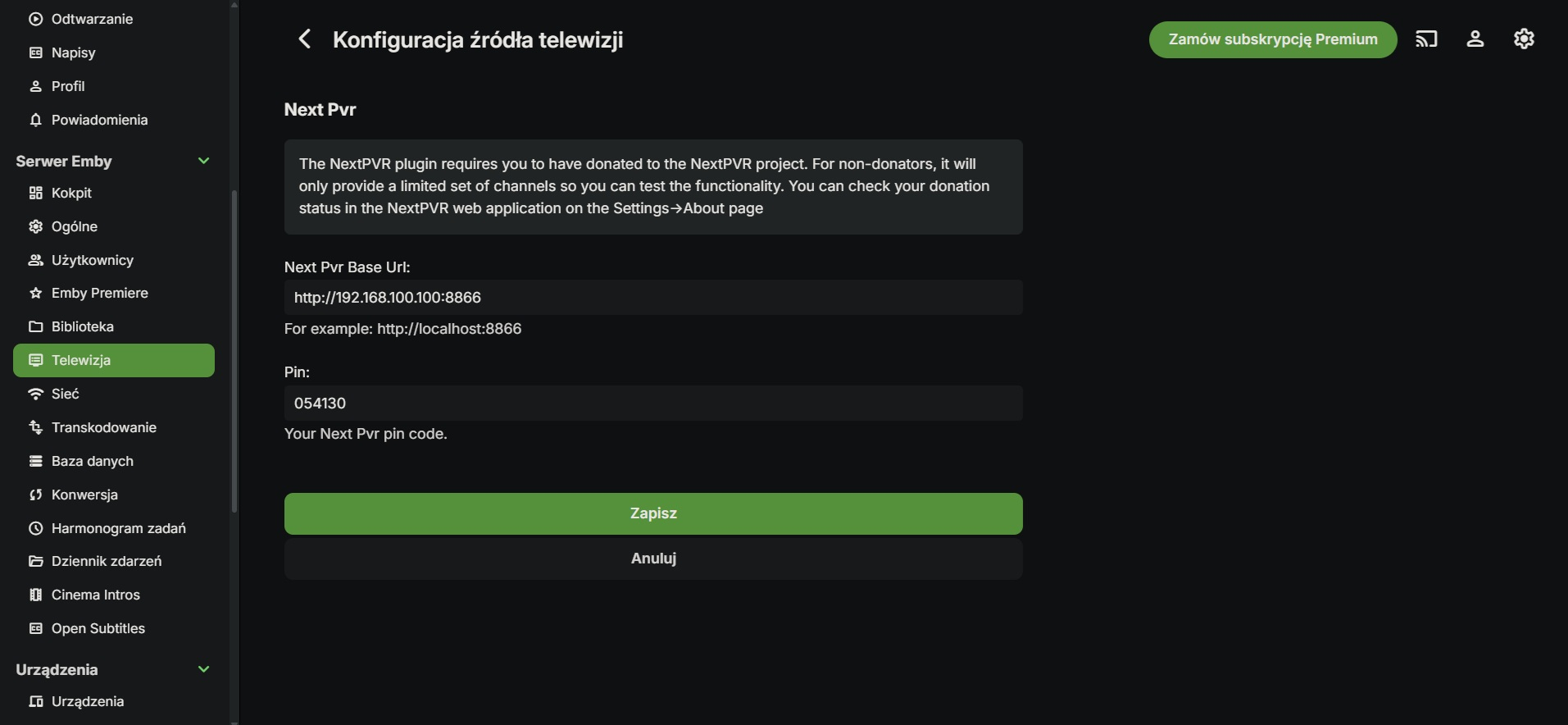Click the Baza danych icon

coord(36,461)
